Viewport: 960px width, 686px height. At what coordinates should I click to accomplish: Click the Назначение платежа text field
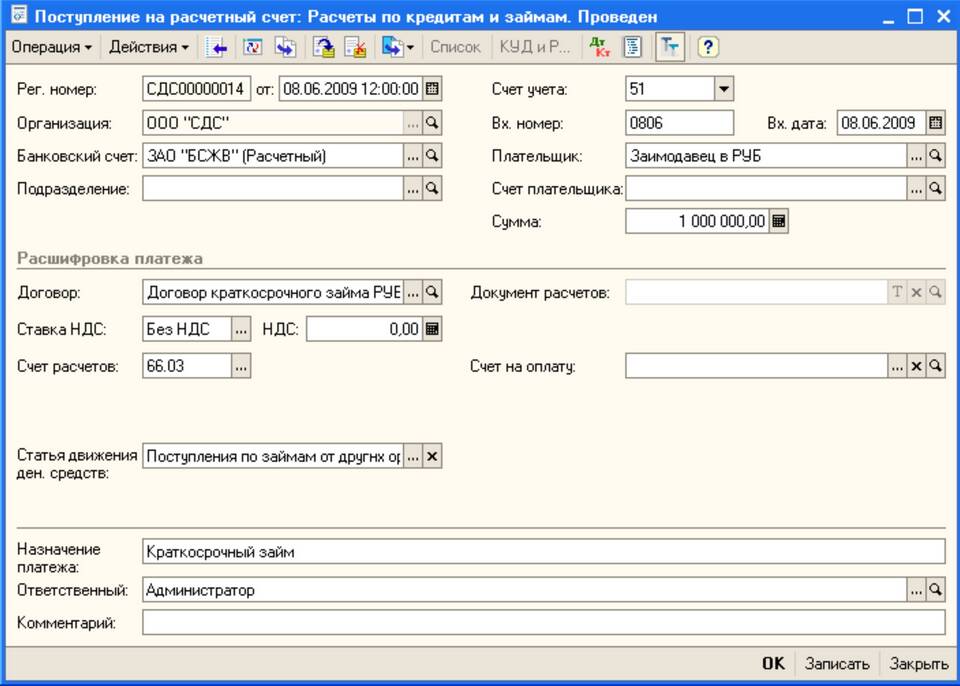pos(543,552)
